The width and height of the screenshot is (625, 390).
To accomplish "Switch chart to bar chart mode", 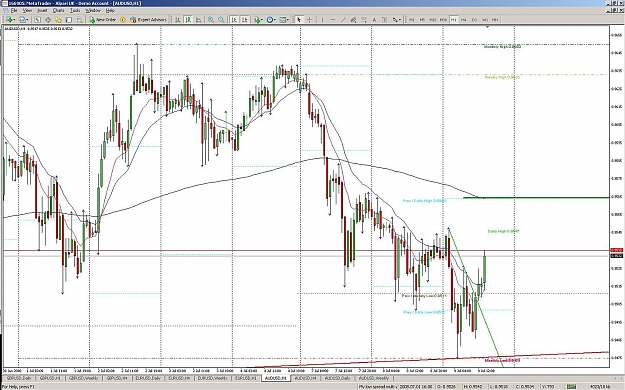I will [x=177, y=19].
